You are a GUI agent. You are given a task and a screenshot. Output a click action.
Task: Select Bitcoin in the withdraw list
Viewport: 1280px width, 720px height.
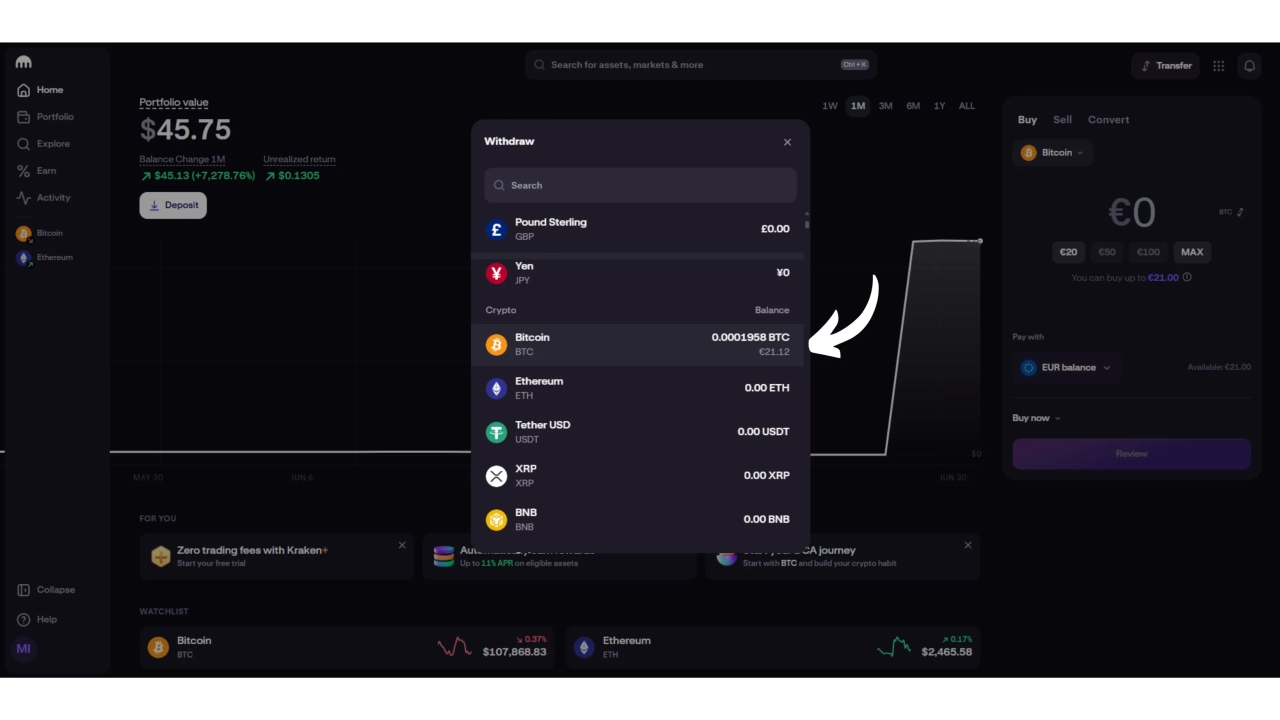coord(637,345)
